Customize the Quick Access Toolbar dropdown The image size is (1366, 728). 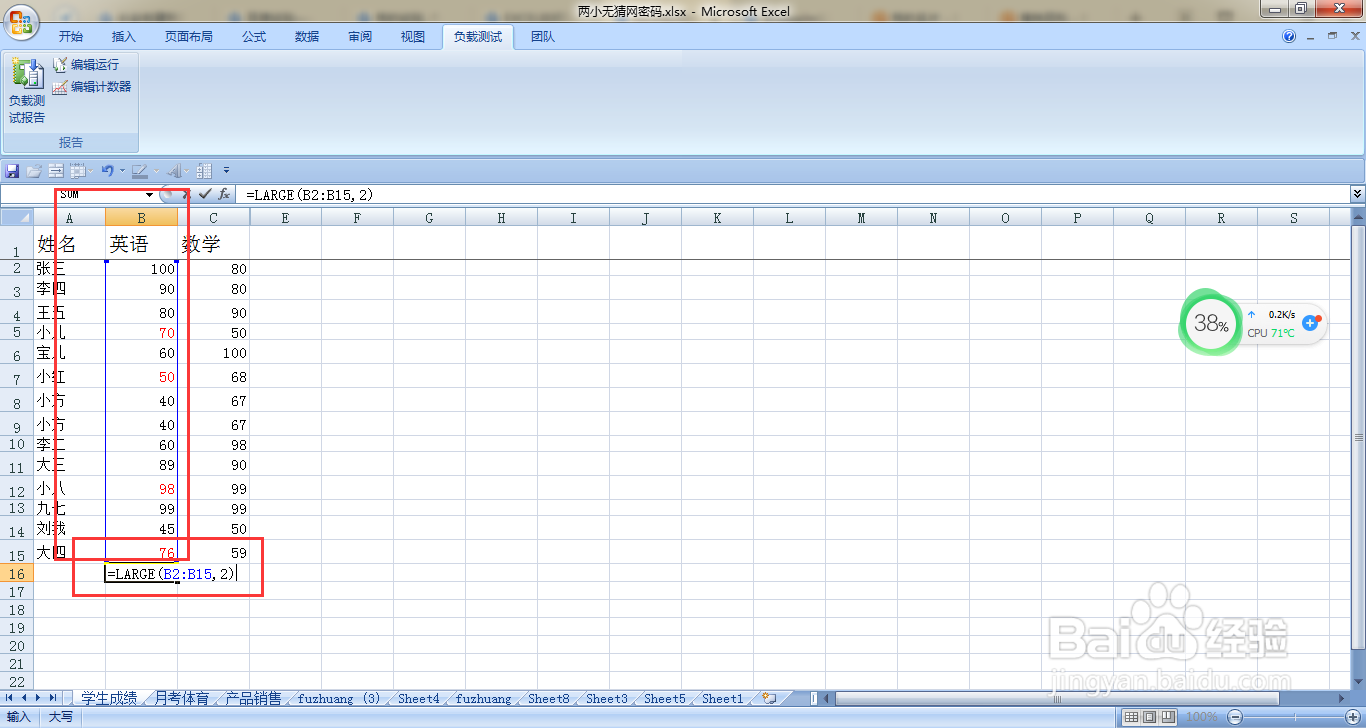227,171
